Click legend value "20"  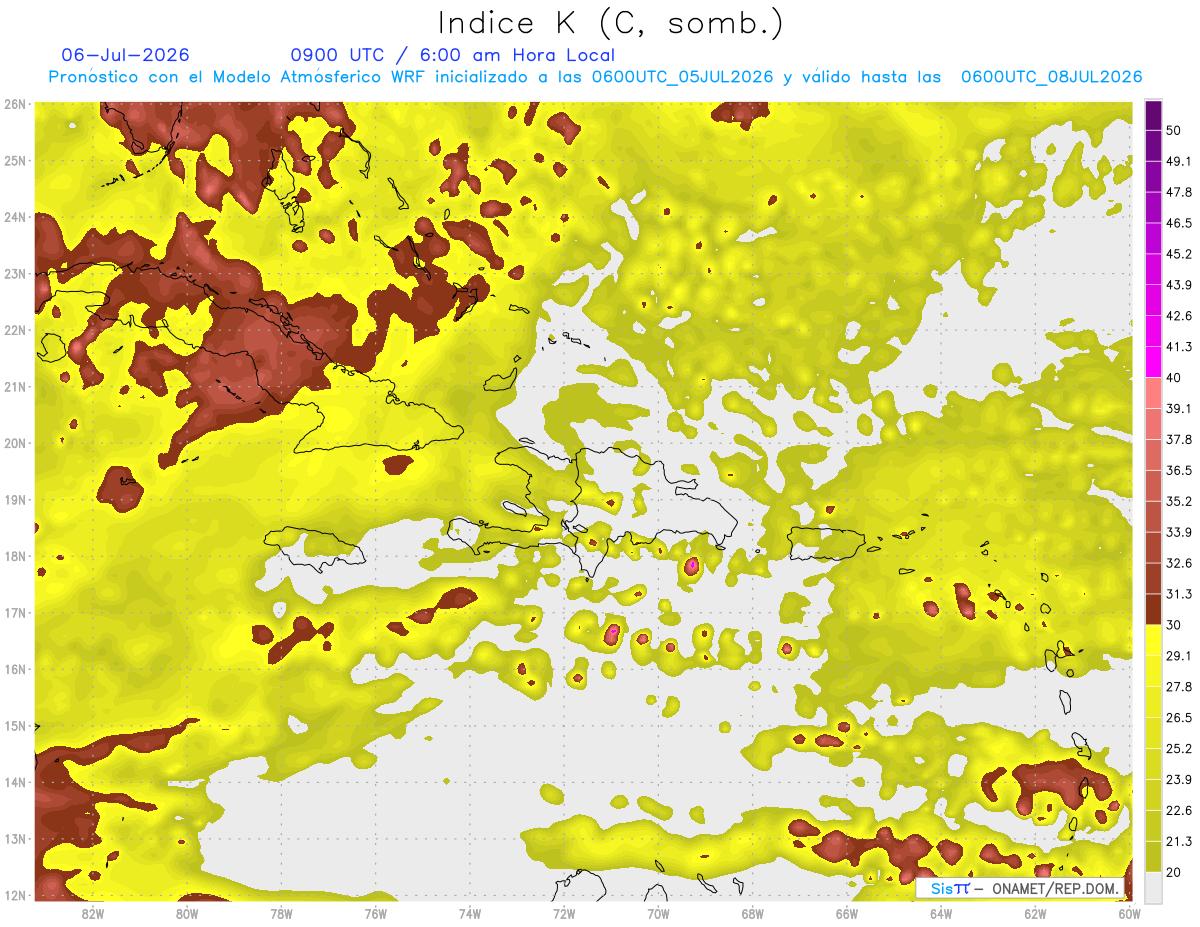[x=1174, y=872]
